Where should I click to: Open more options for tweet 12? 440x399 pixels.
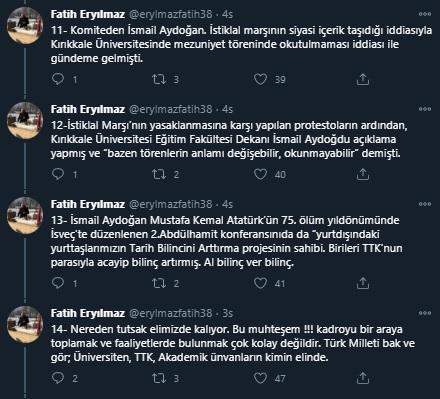pyautogui.click(x=425, y=109)
